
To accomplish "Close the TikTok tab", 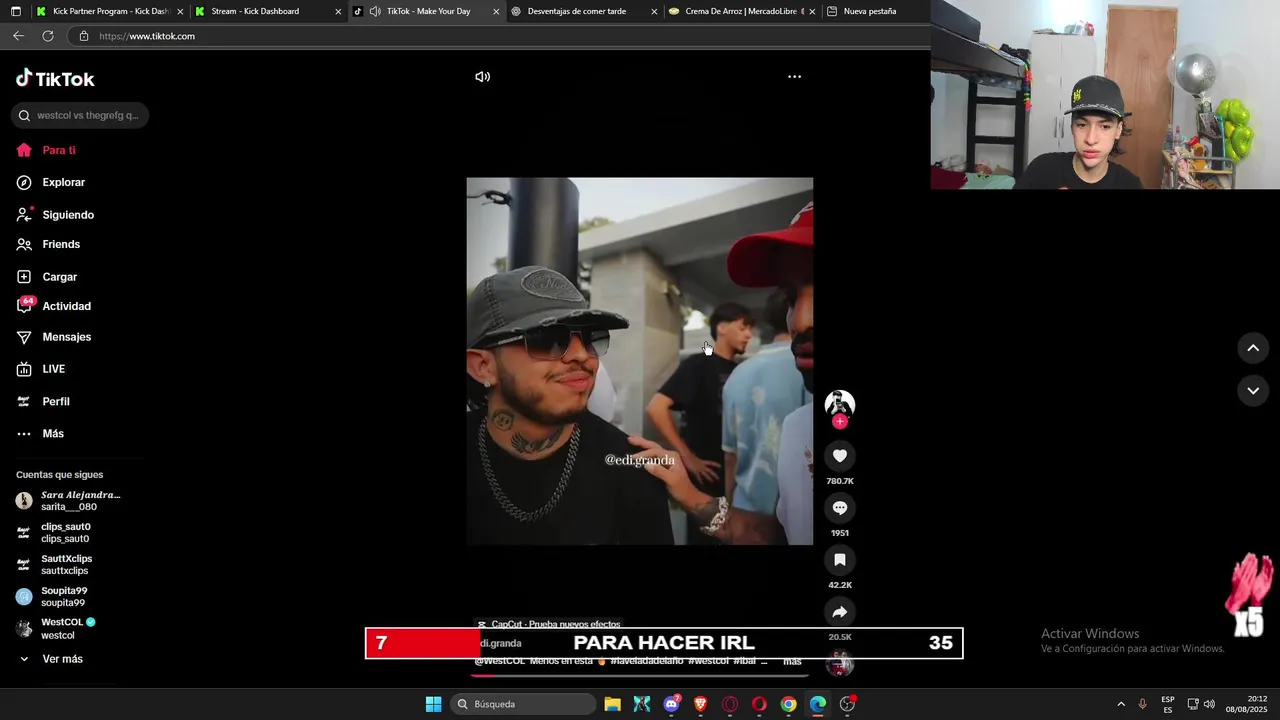I will click(496, 12).
